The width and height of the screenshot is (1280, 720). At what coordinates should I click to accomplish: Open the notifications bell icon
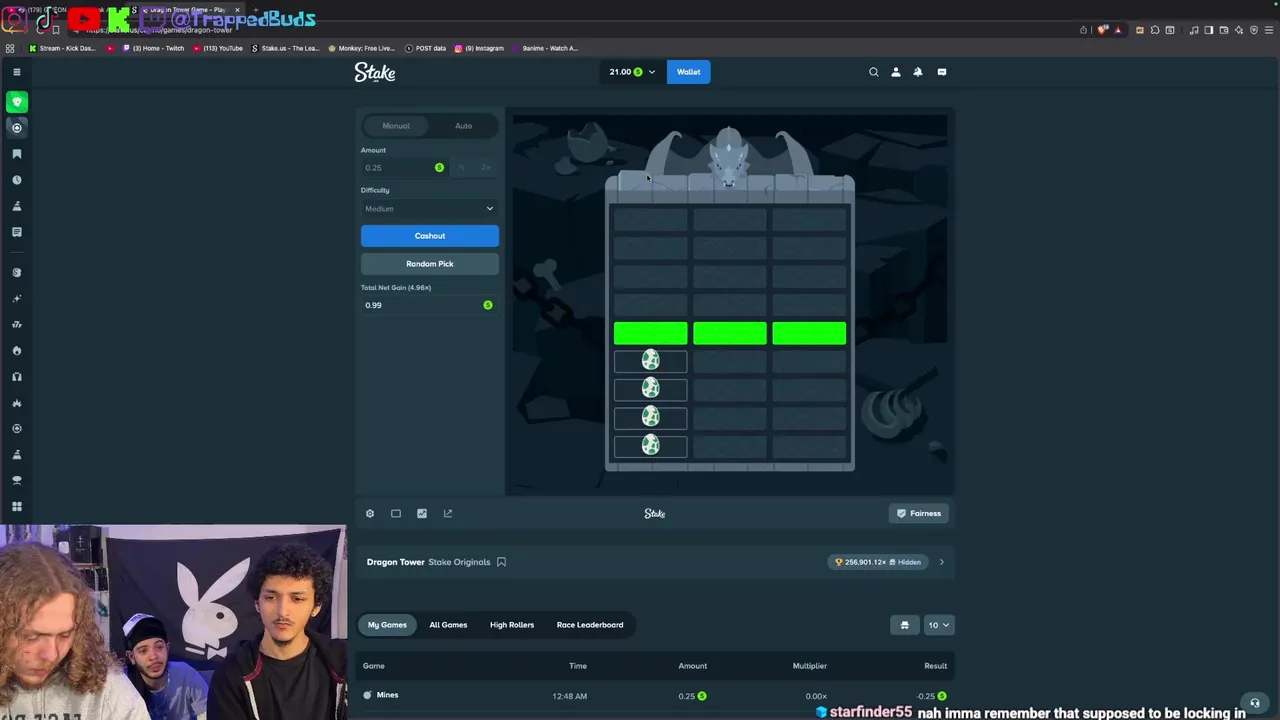point(917,72)
